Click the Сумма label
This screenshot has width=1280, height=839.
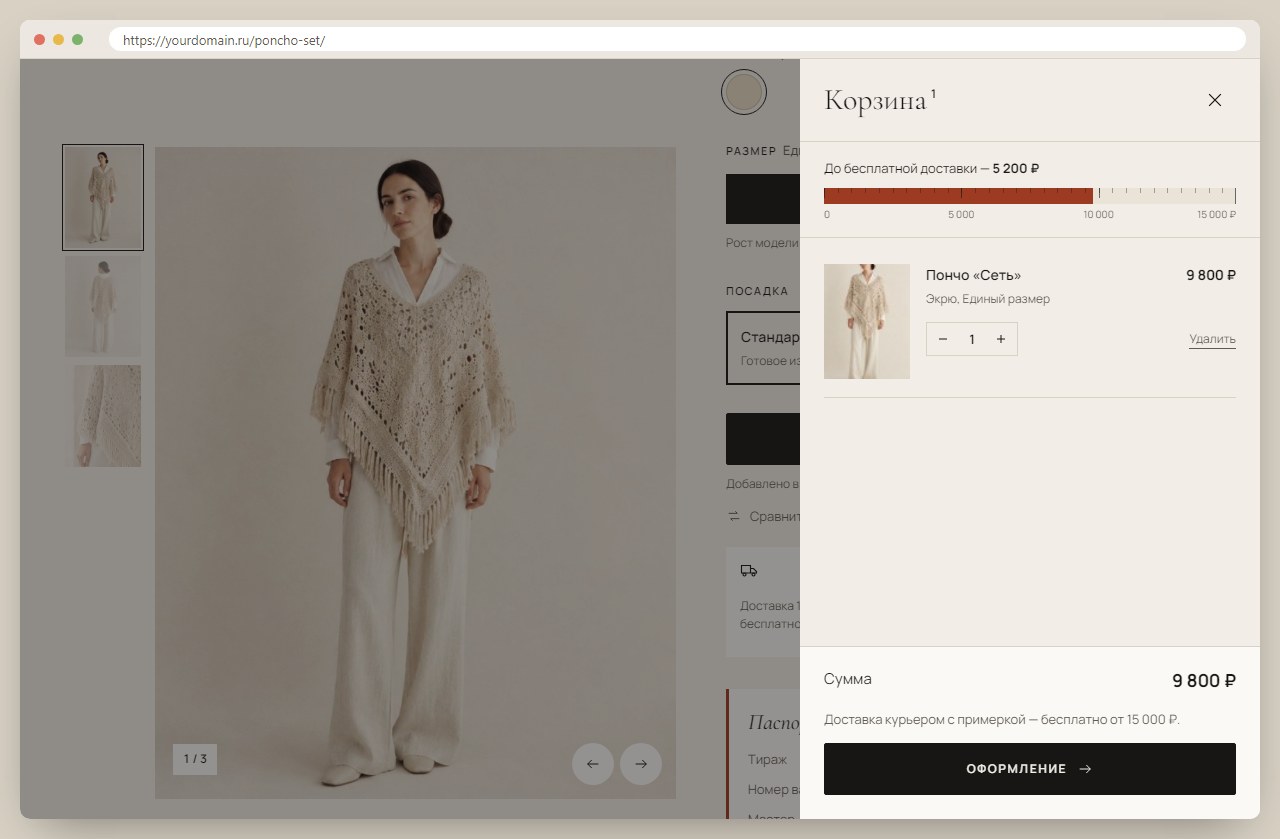pos(848,679)
